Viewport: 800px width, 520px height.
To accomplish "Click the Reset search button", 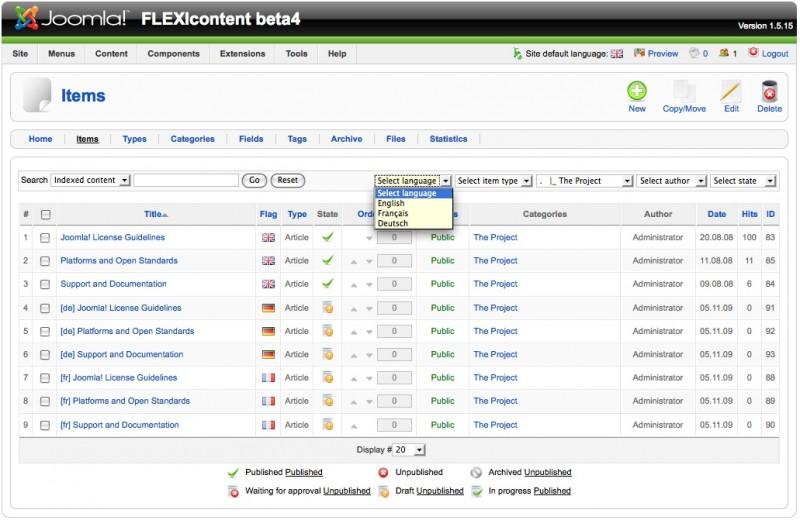I will (288, 180).
